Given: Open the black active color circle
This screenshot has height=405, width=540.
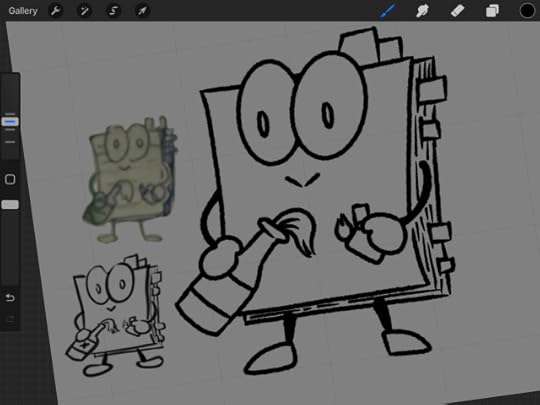Looking at the screenshot, I should coord(527,11).
